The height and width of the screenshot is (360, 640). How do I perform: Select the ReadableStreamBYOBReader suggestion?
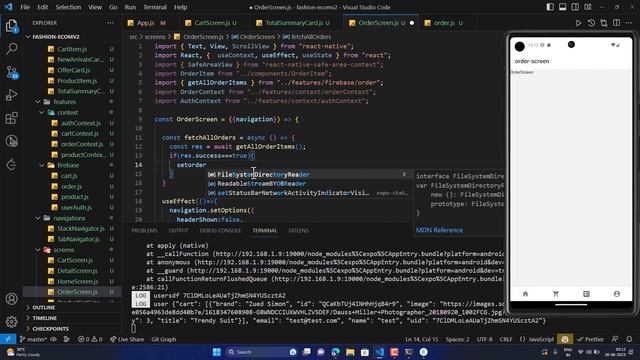pos(308,184)
